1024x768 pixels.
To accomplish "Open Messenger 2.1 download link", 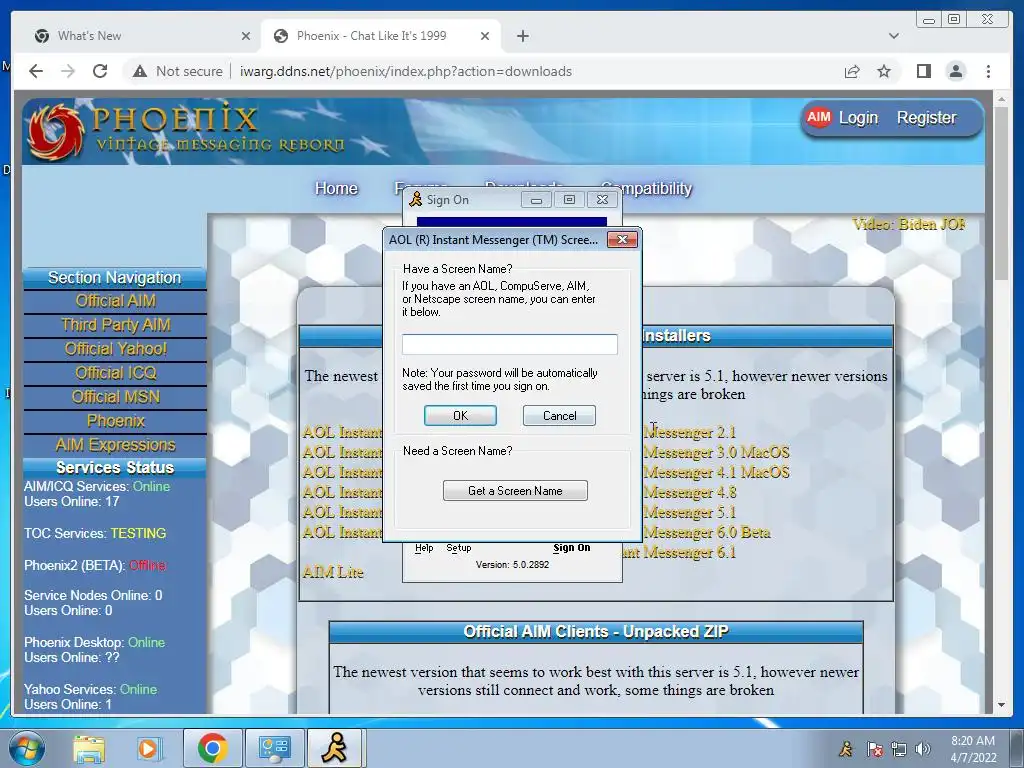I will coord(690,432).
